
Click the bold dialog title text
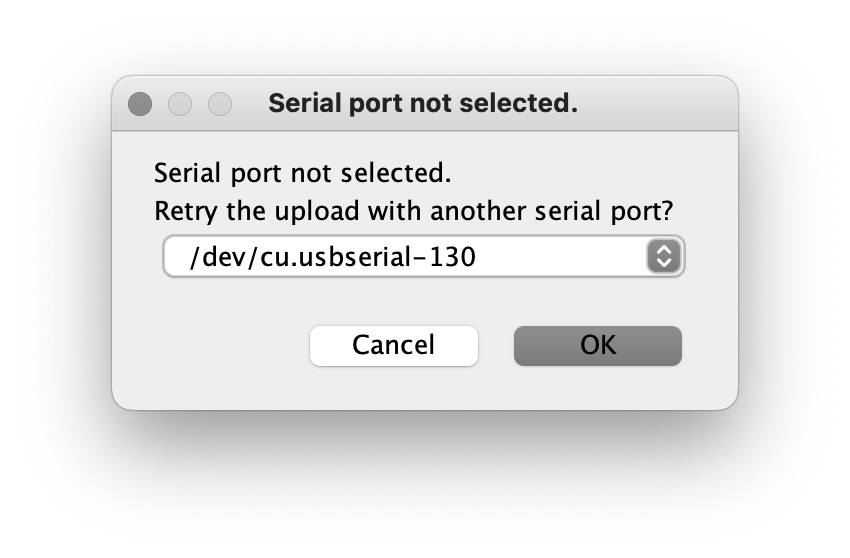pyautogui.click(x=423, y=103)
